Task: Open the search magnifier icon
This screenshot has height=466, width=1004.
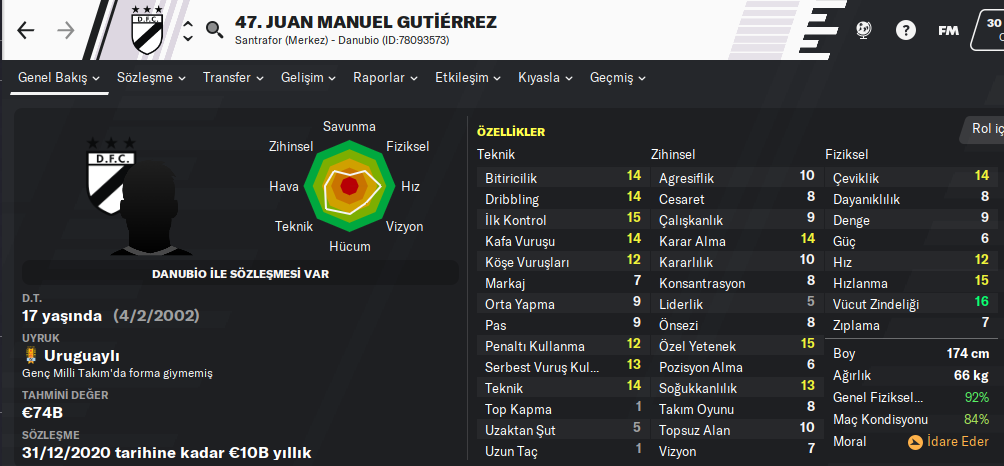Action: (214, 30)
